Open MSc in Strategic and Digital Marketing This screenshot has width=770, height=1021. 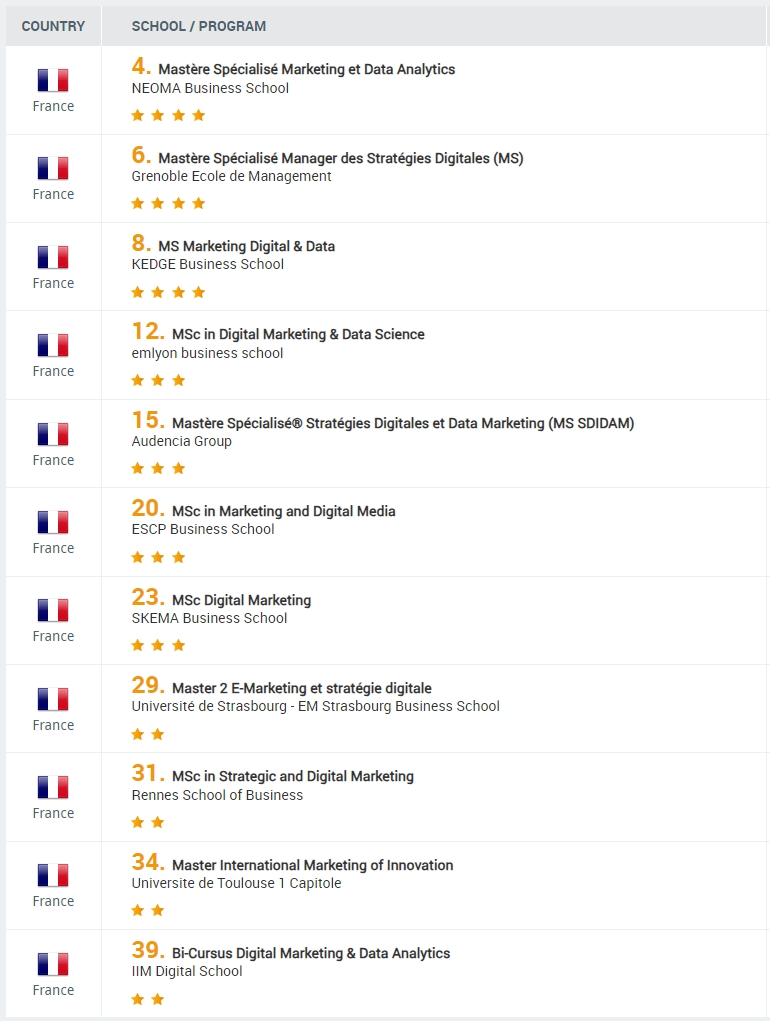coord(293,776)
